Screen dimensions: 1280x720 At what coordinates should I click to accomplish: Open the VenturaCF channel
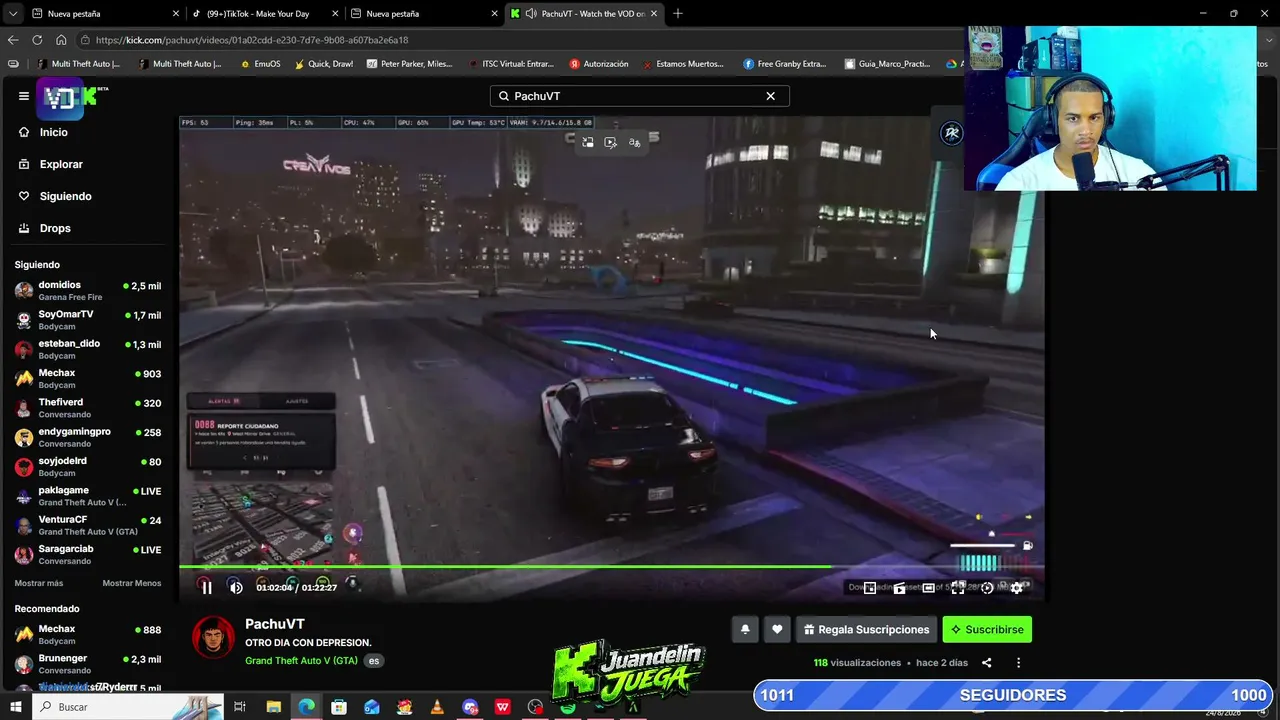tap(88, 525)
